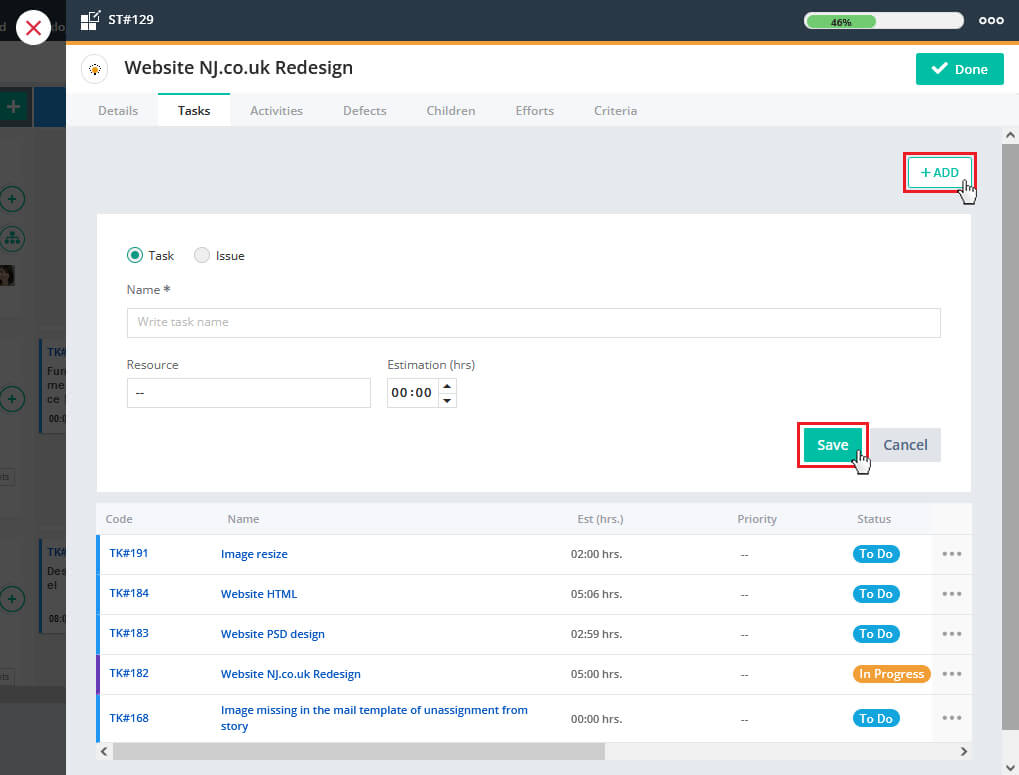The height and width of the screenshot is (775, 1019).
Task: Open the row actions menu for Image resize
Action: coord(951,554)
